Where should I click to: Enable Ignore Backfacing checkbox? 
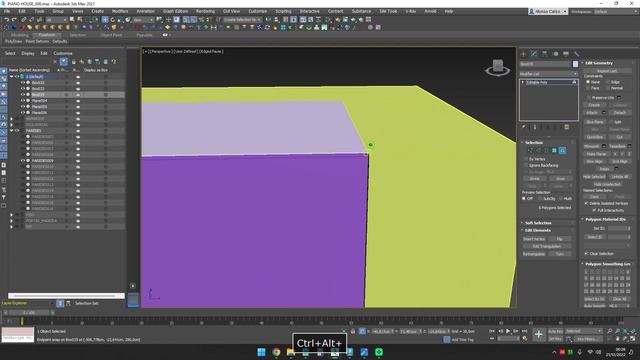[x=526, y=165]
